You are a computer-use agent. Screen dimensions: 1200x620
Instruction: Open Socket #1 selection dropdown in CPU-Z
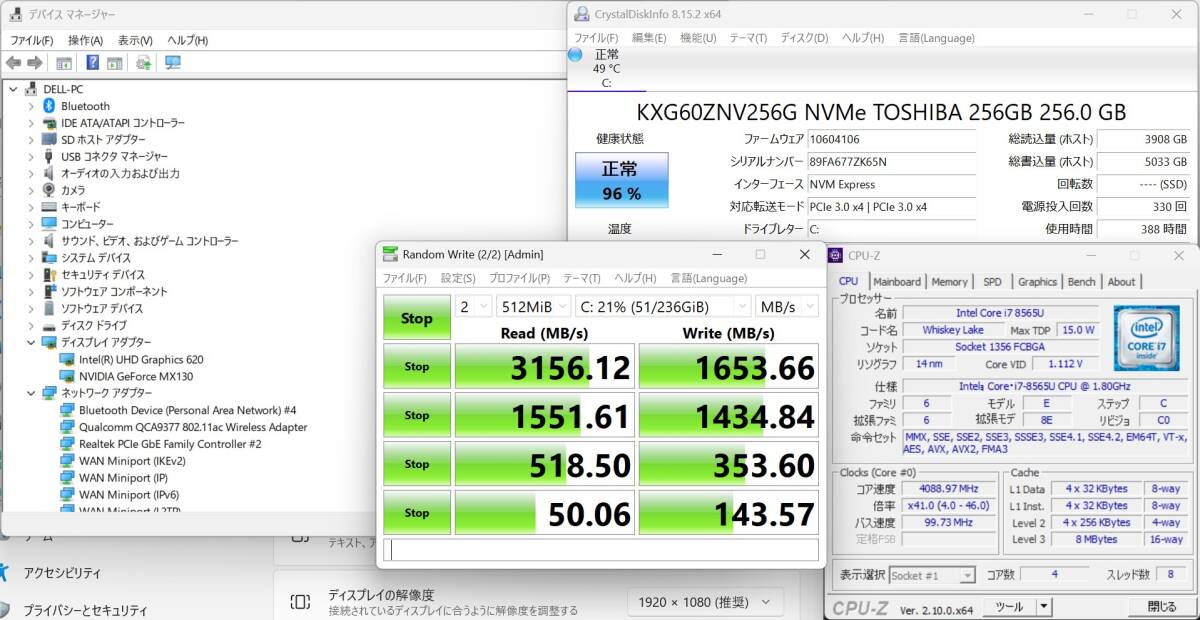coord(930,575)
